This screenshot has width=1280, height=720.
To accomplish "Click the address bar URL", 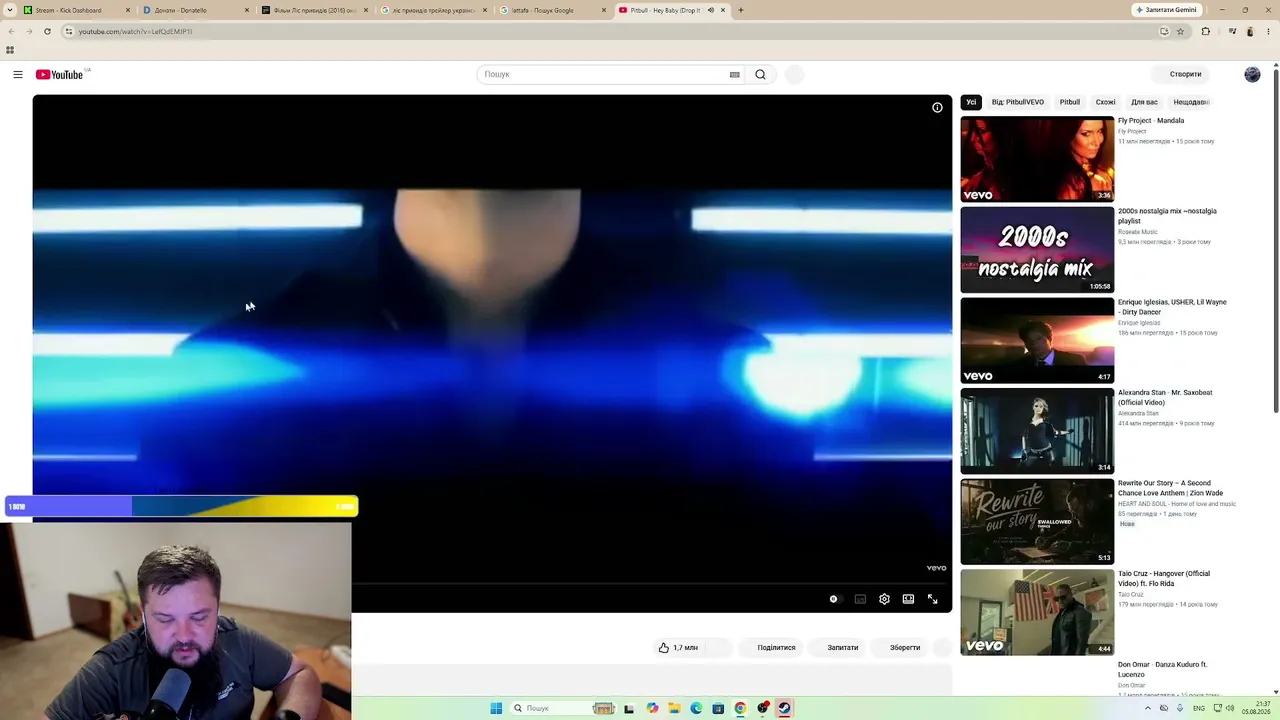I will pyautogui.click(x=136, y=31).
